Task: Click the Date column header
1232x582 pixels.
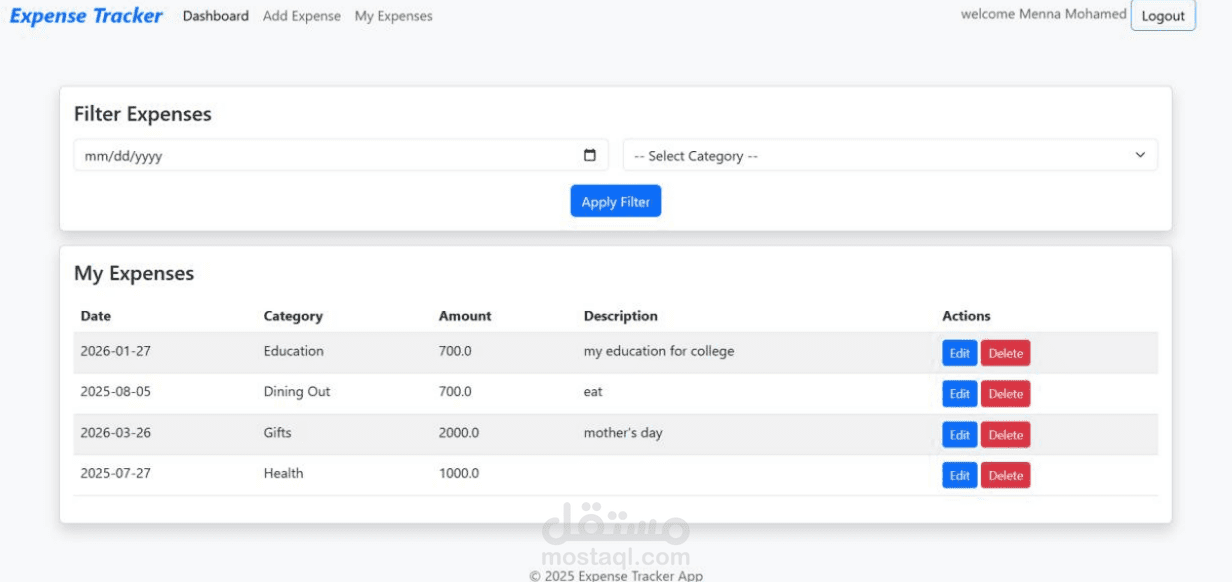Action: 96,316
